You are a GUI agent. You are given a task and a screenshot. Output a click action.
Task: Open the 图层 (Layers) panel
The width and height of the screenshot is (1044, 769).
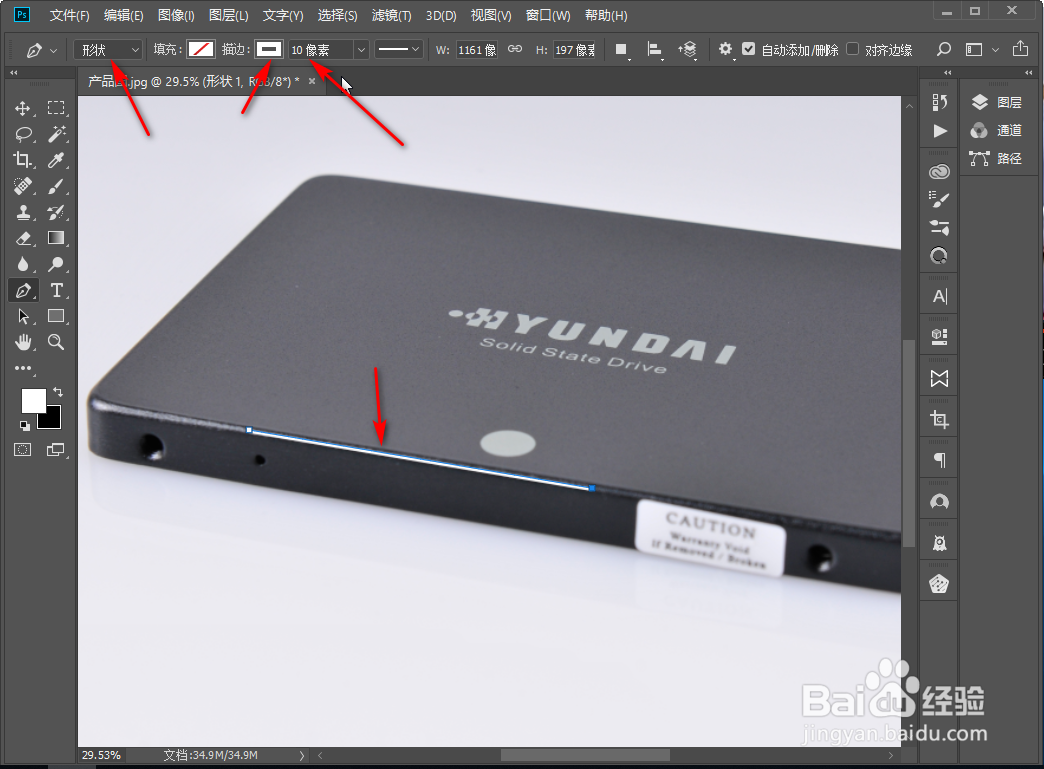(x=997, y=102)
